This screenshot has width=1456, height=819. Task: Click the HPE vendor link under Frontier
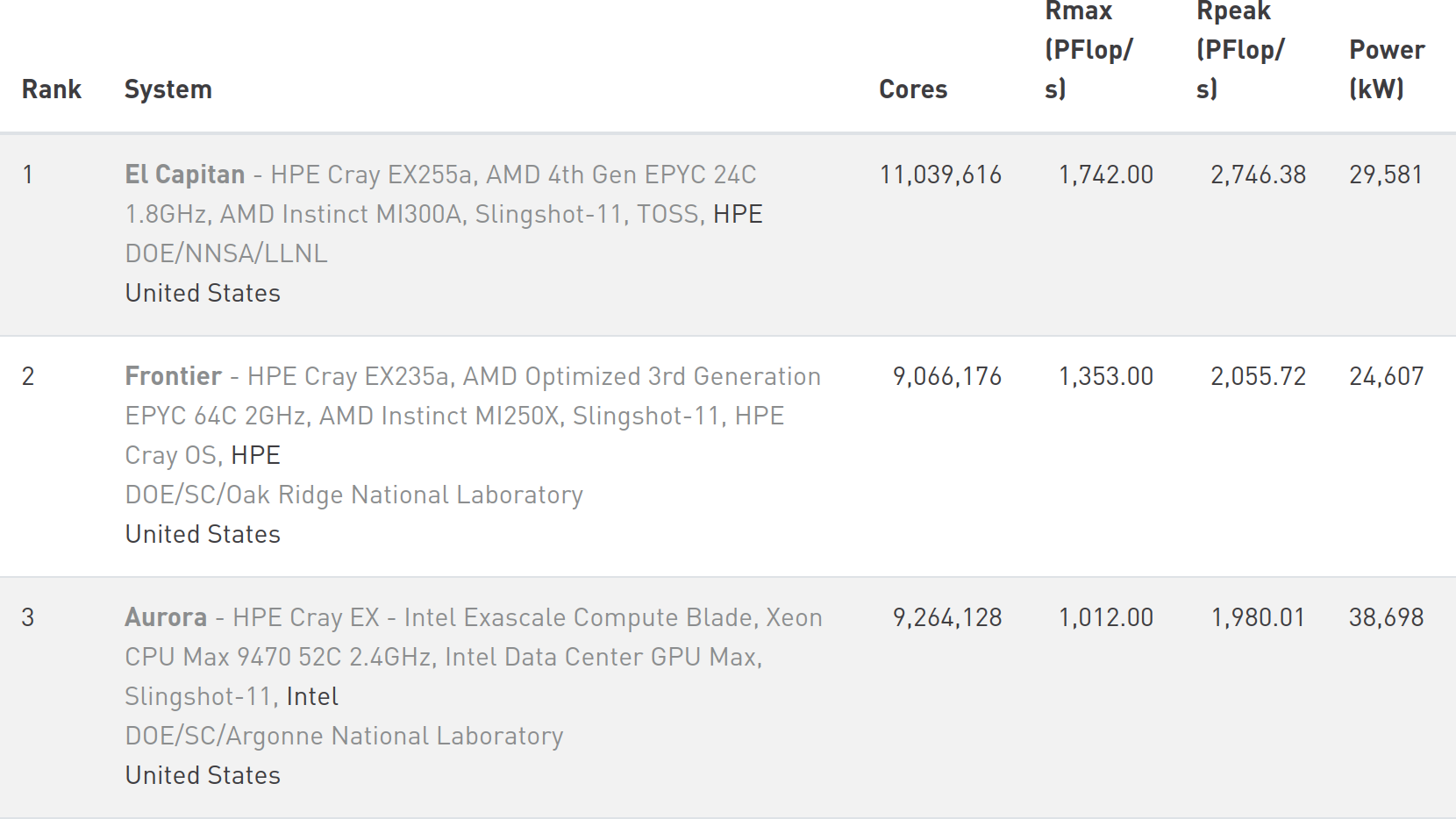255,455
